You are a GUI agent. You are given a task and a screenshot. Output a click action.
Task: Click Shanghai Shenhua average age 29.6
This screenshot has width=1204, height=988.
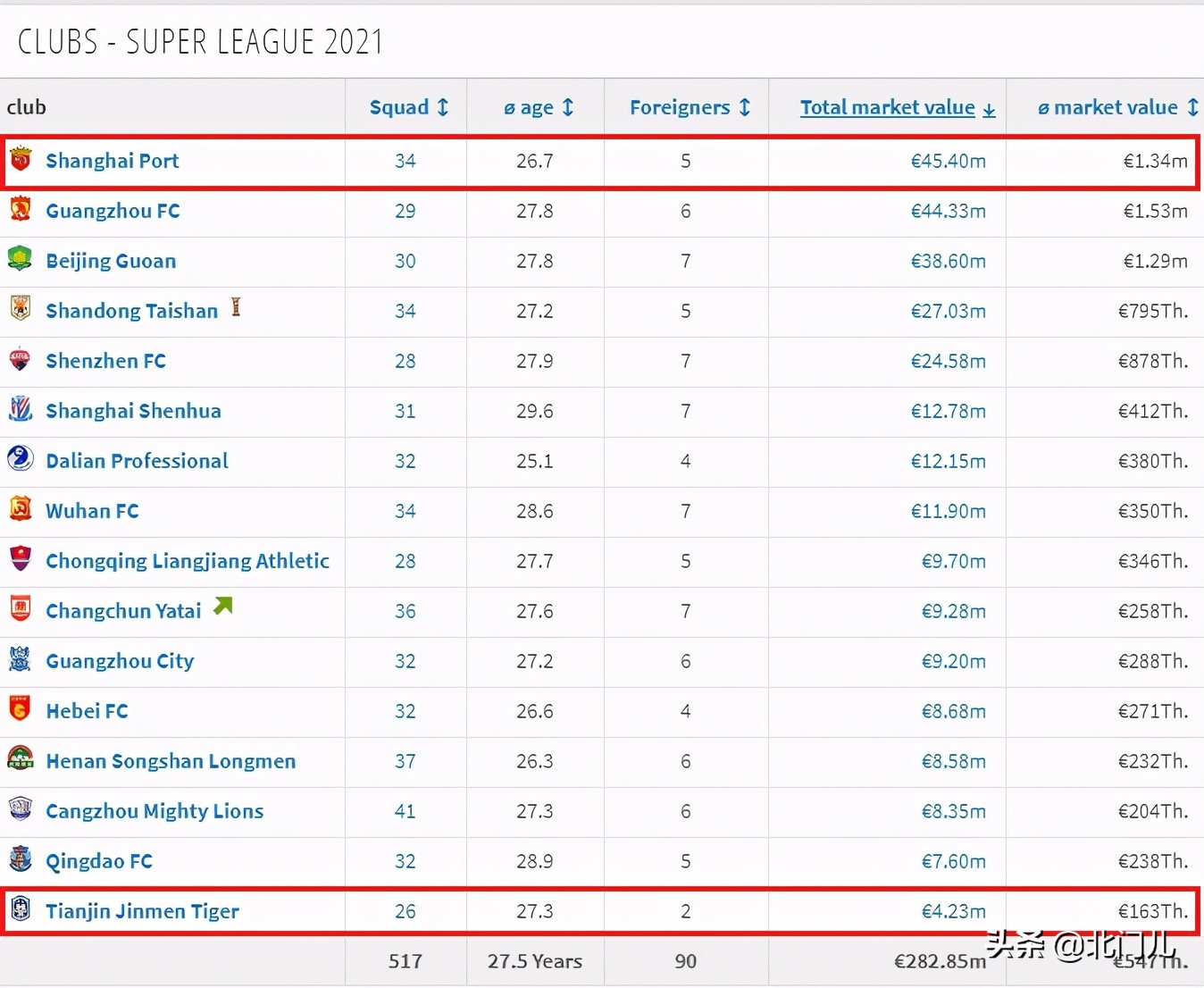pos(535,411)
